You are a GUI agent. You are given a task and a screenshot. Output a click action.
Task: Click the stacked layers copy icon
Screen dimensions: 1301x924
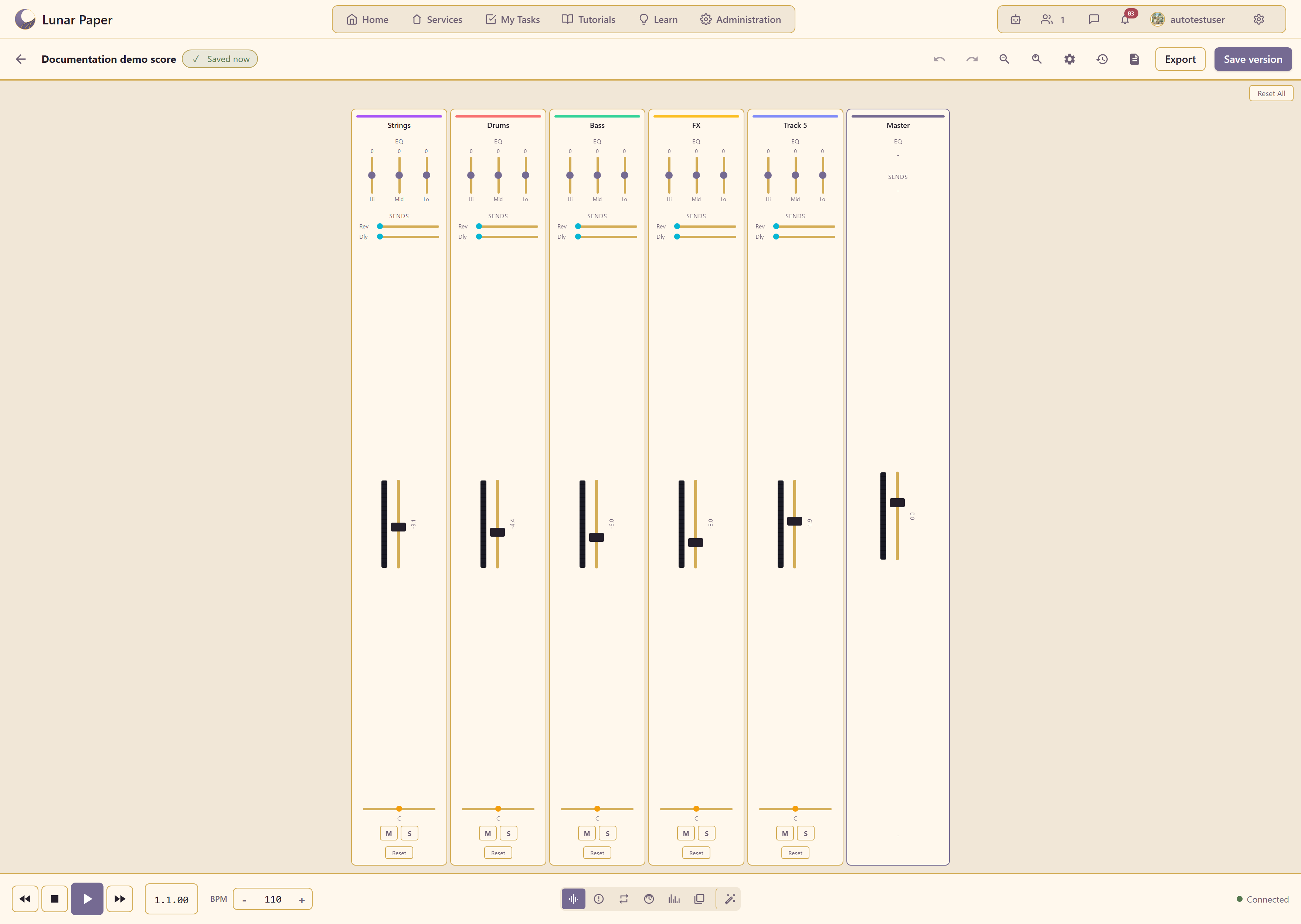pos(699,899)
